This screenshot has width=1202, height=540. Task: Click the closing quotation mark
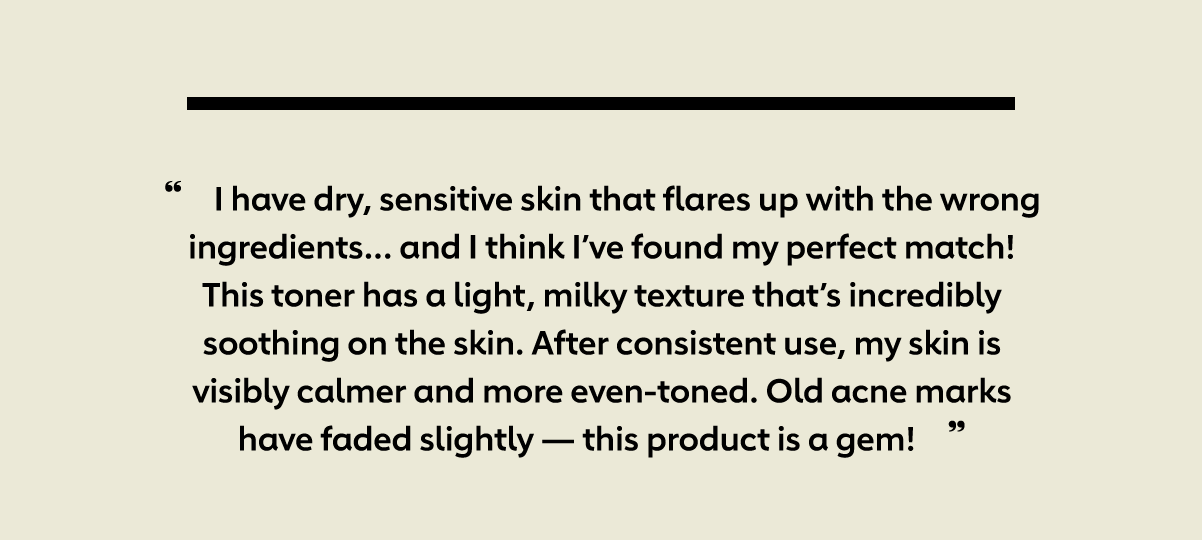[957, 430]
